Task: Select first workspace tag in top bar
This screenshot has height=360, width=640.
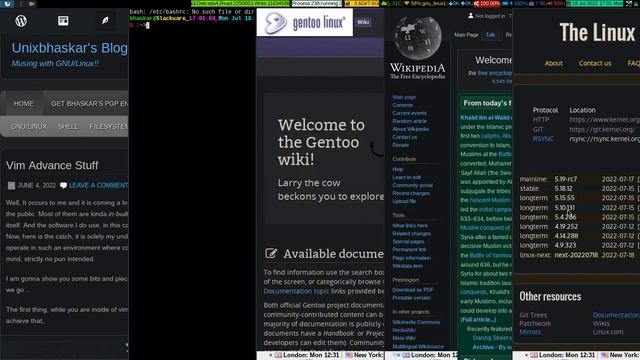Action: (7, 4)
